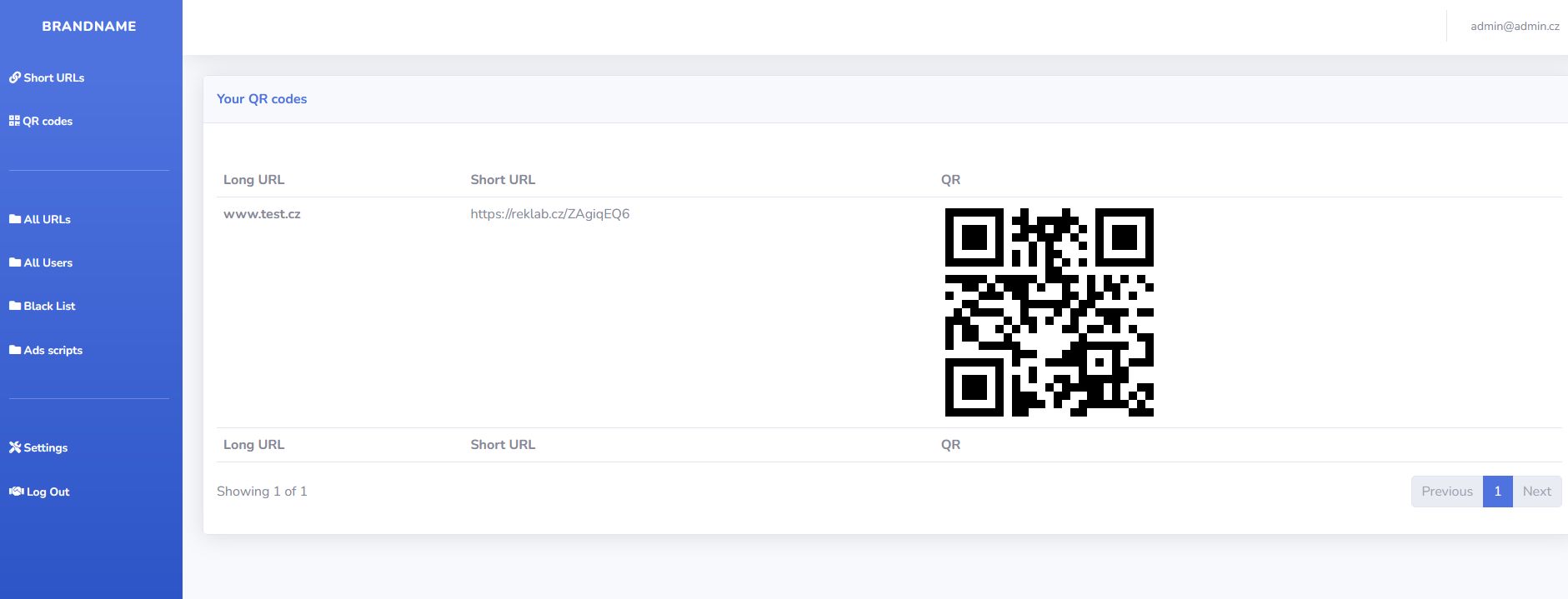Open the https://reklab.cz/ZAgiqEQ6 short link

[x=549, y=214]
